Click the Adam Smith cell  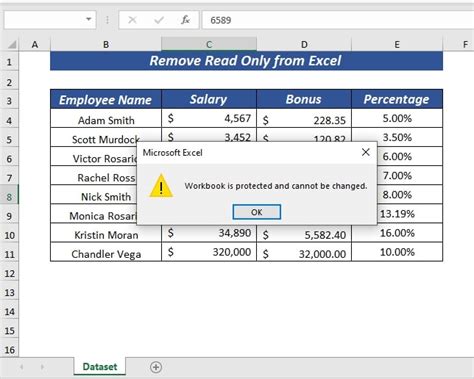(x=106, y=119)
